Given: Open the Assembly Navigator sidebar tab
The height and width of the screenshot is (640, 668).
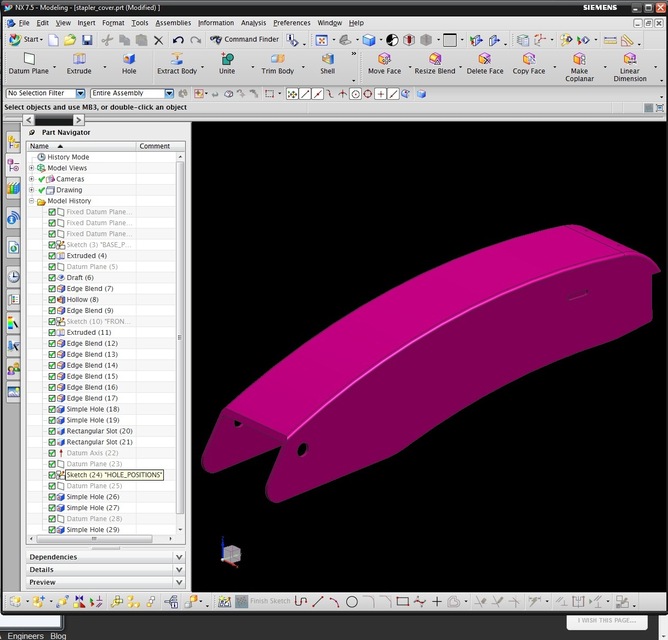Looking at the screenshot, I should point(14,142).
